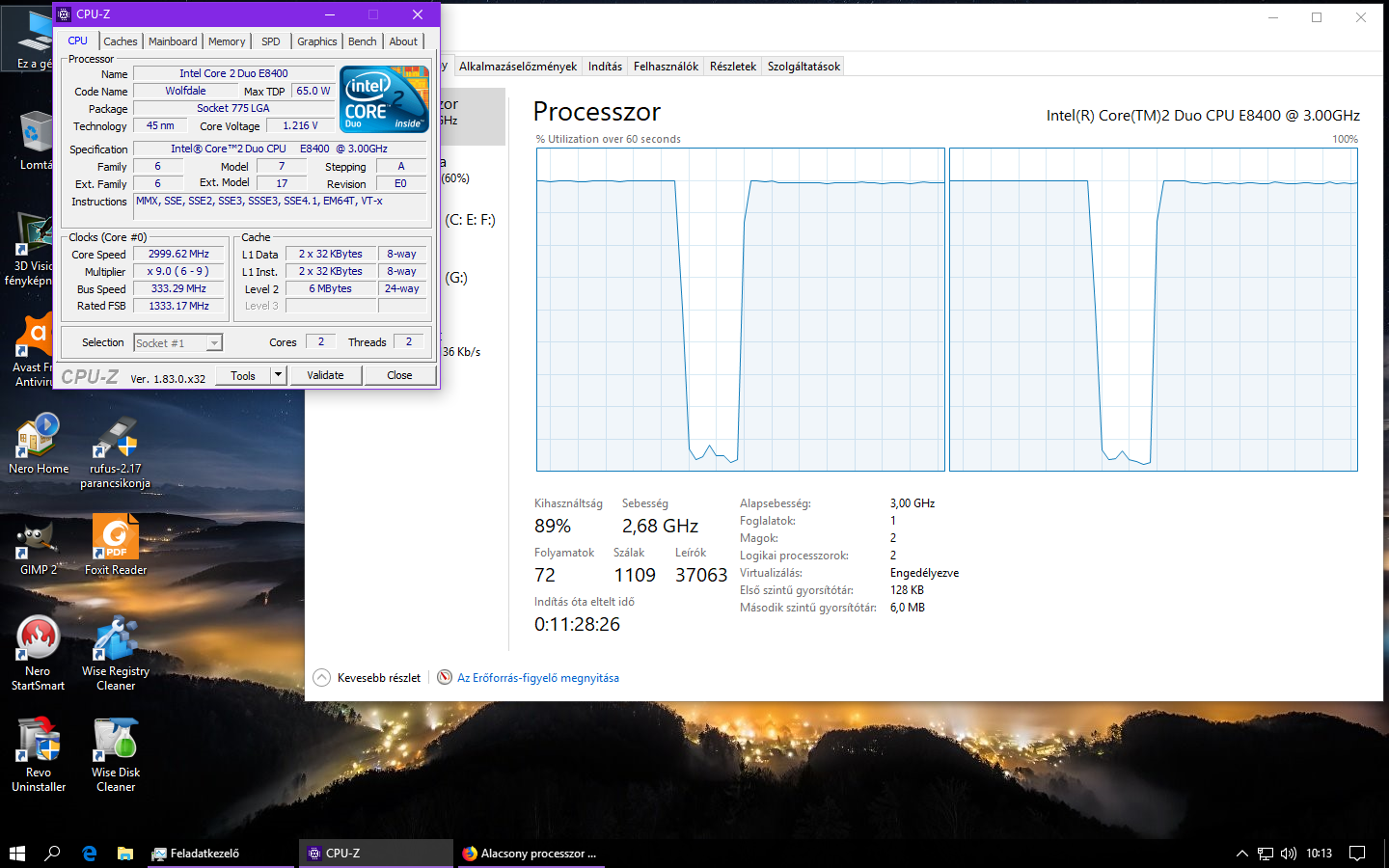Select the Részletek tab

point(733,67)
